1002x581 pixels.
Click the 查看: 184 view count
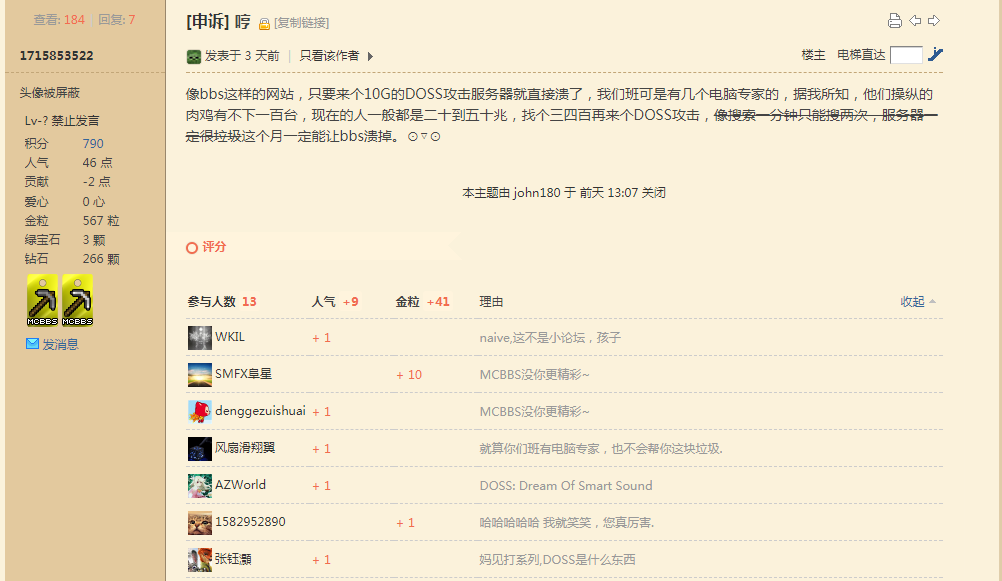coord(59,20)
